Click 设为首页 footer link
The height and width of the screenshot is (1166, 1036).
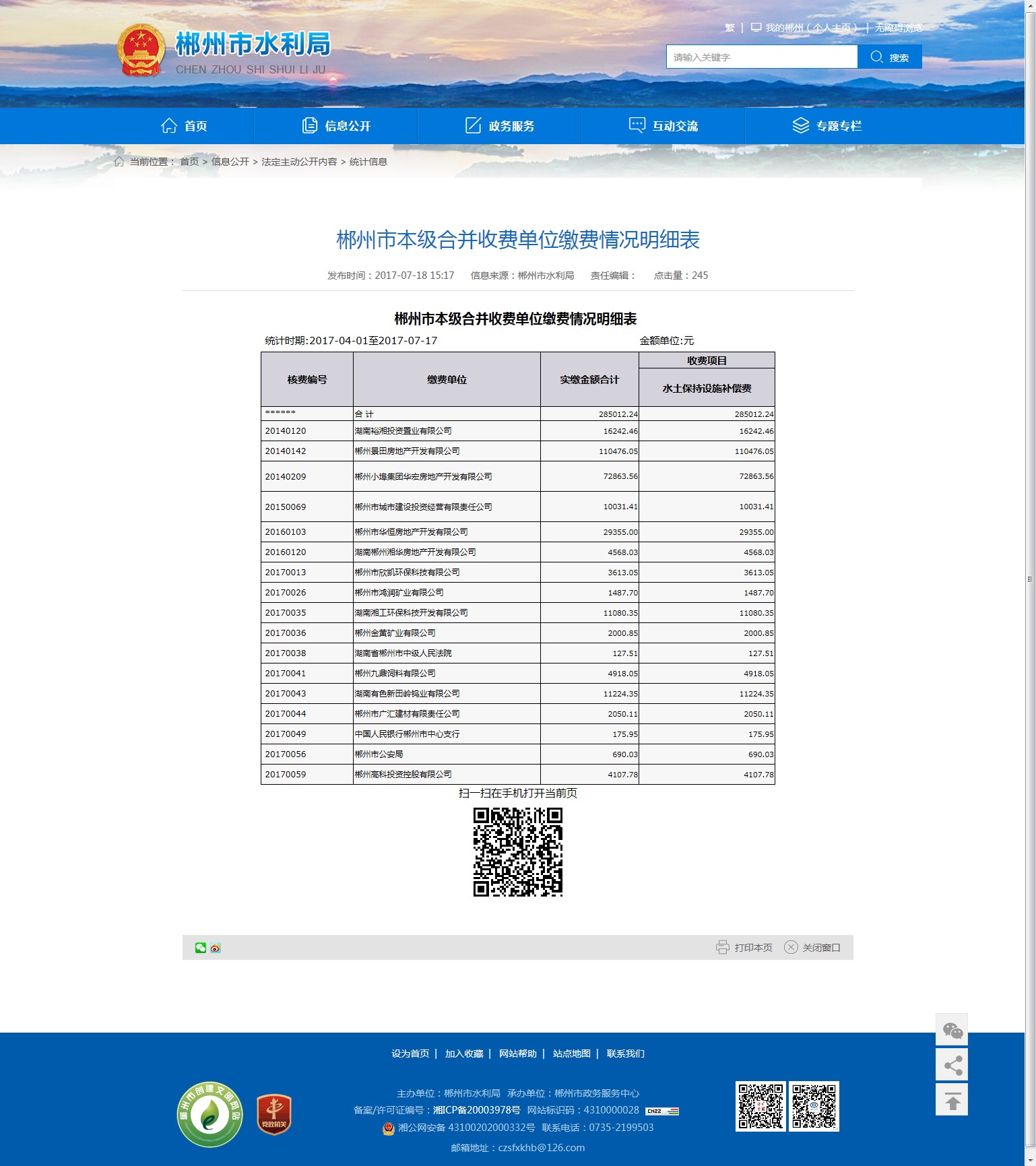click(x=410, y=1054)
